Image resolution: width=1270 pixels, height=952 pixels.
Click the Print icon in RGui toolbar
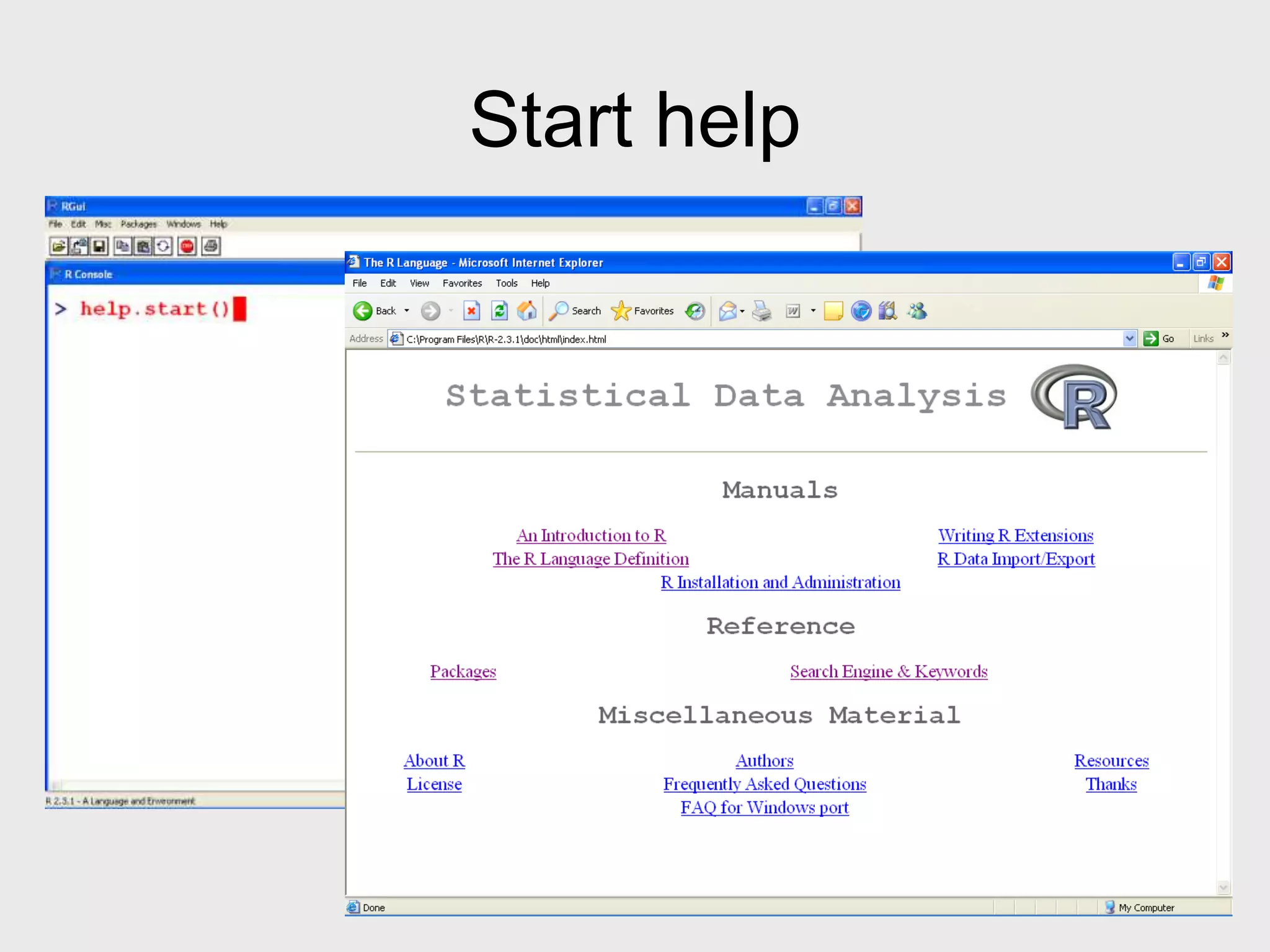211,246
